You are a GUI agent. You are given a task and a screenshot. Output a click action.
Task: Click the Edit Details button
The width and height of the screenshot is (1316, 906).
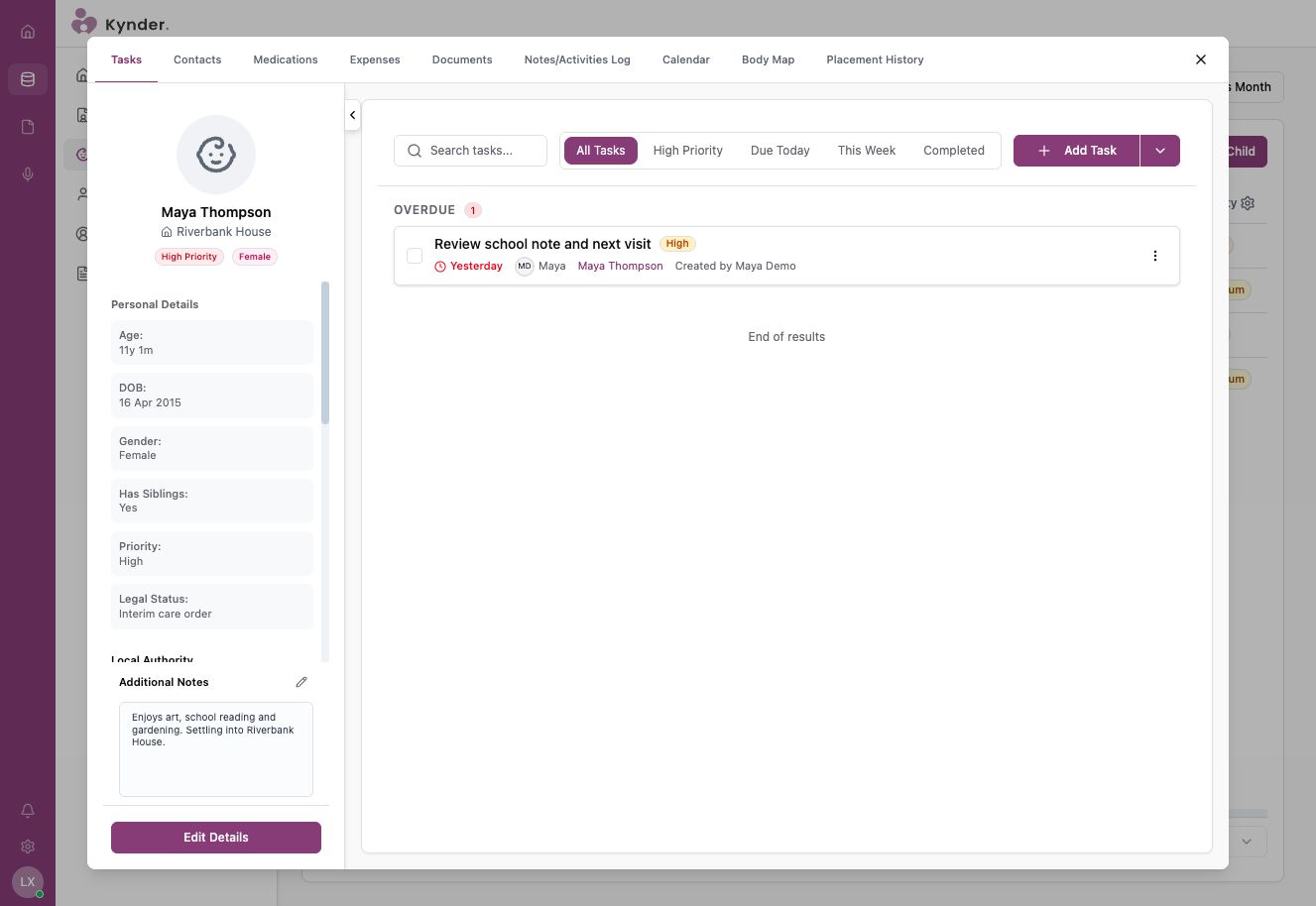coord(216,838)
